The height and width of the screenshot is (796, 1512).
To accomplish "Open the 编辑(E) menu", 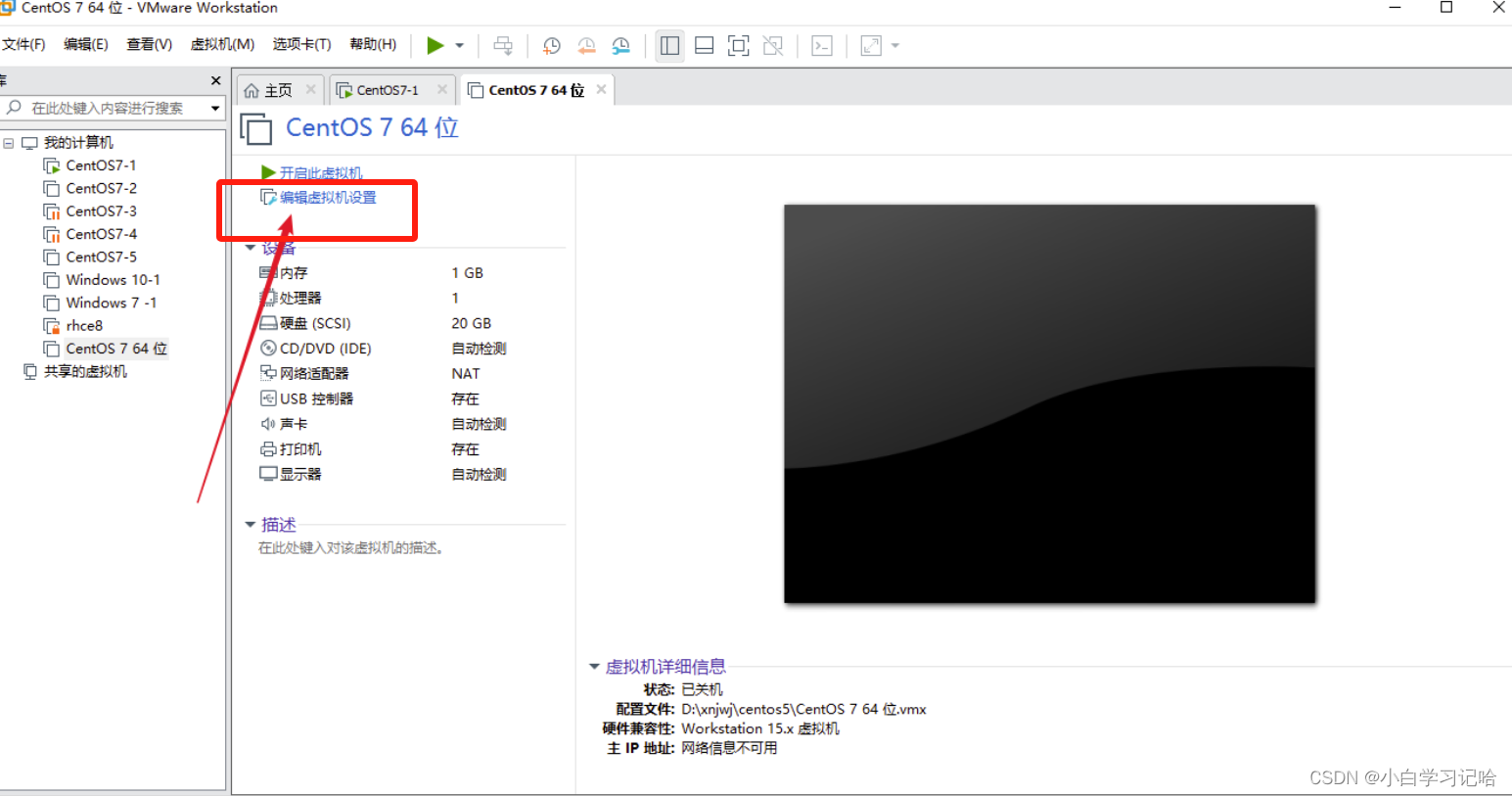I will pos(86,44).
